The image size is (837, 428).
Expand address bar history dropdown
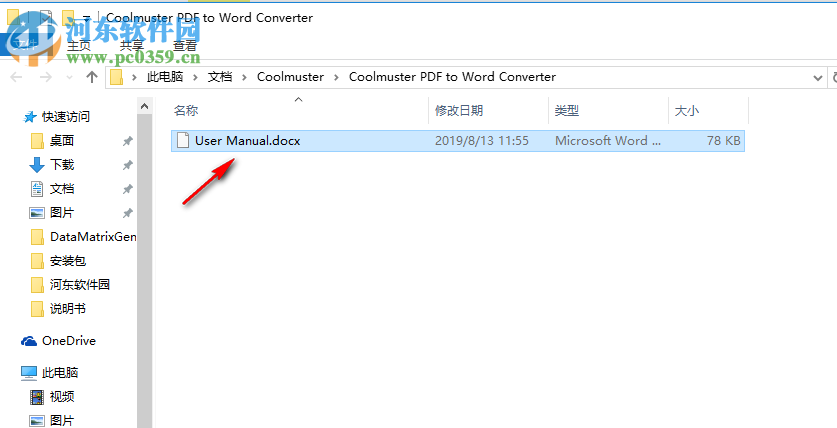tap(817, 78)
